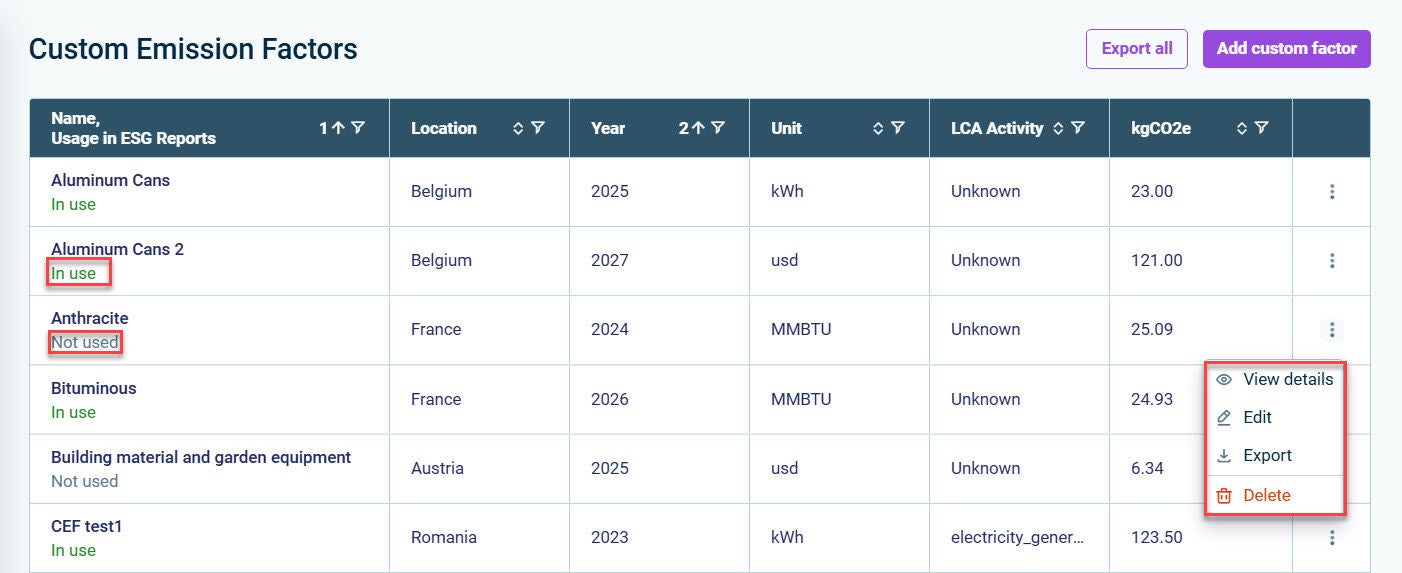This screenshot has width=1402, height=573.
Task: Select Export in the row menu
Action: click(x=1275, y=456)
